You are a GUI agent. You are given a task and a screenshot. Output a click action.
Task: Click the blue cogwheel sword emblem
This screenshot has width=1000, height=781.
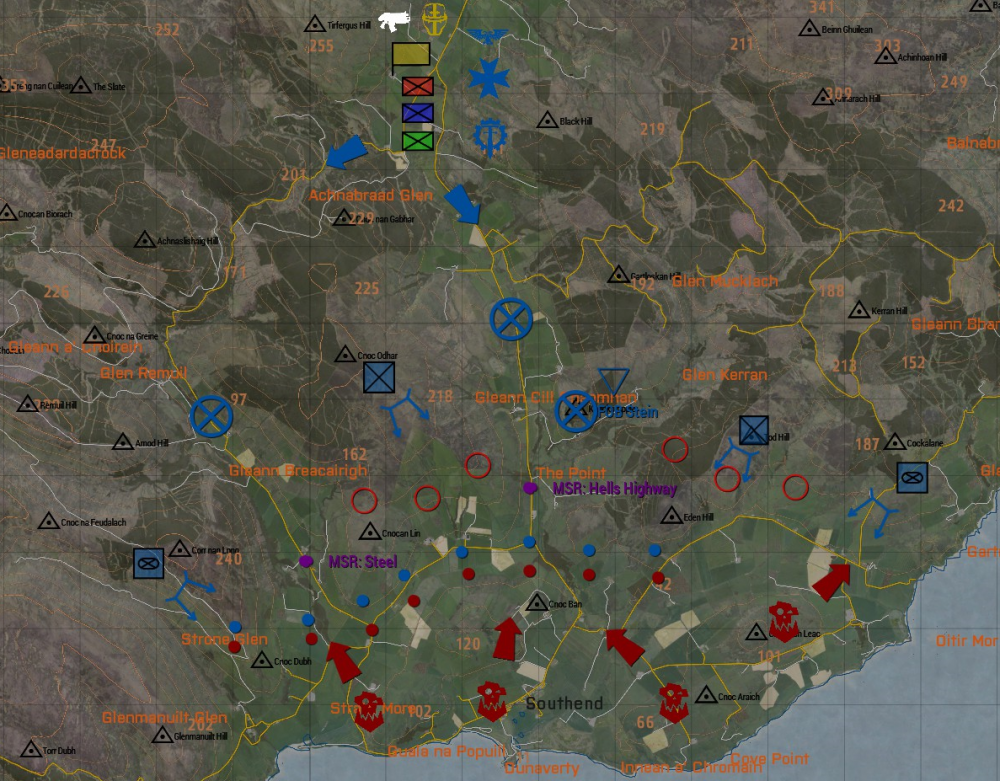[x=490, y=134]
